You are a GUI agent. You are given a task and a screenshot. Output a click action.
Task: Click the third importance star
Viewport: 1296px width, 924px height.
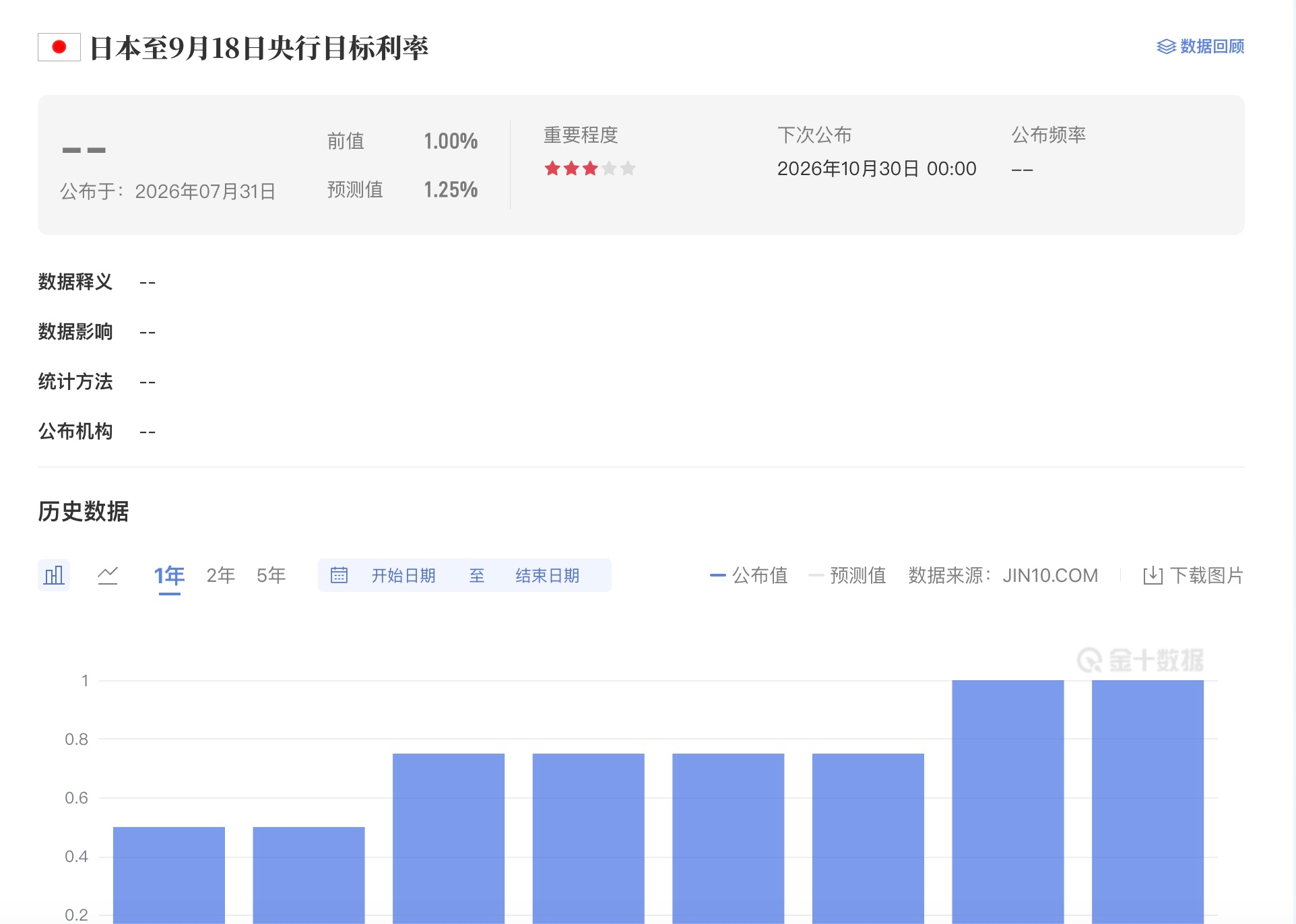(x=591, y=168)
